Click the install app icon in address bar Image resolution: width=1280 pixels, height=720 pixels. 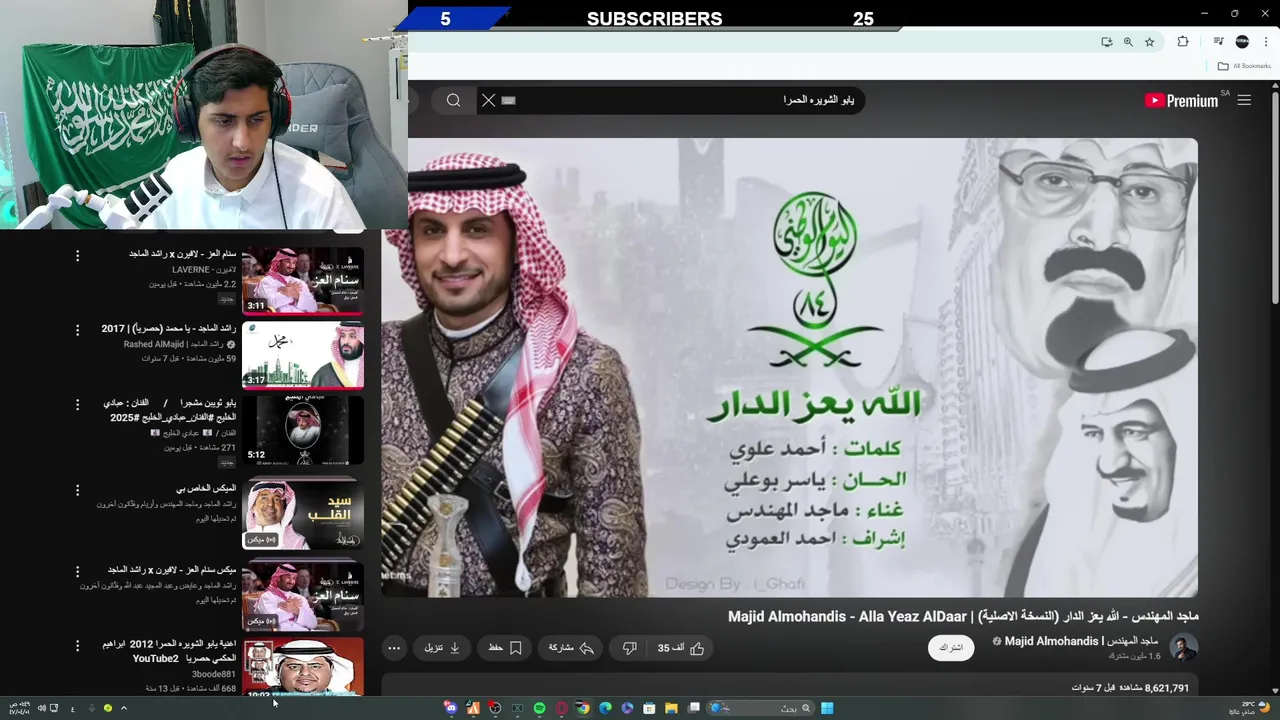click(1106, 42)
